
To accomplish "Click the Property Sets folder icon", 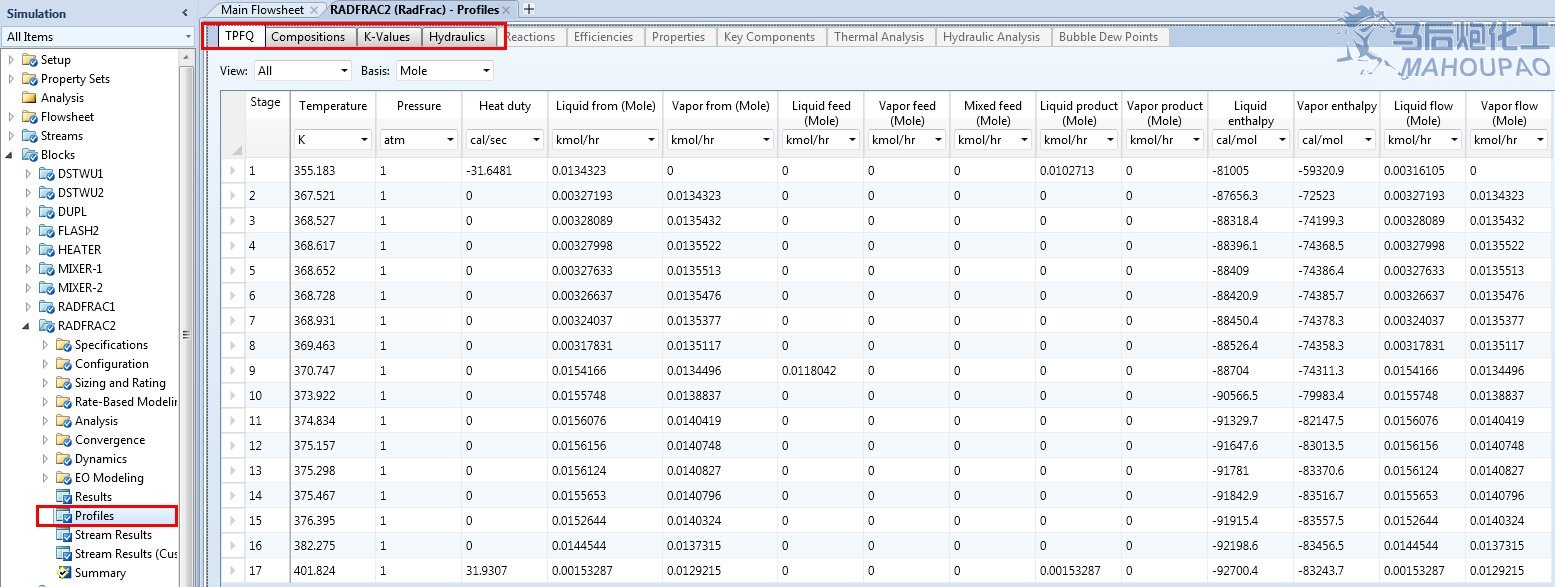I will point(29,79).
